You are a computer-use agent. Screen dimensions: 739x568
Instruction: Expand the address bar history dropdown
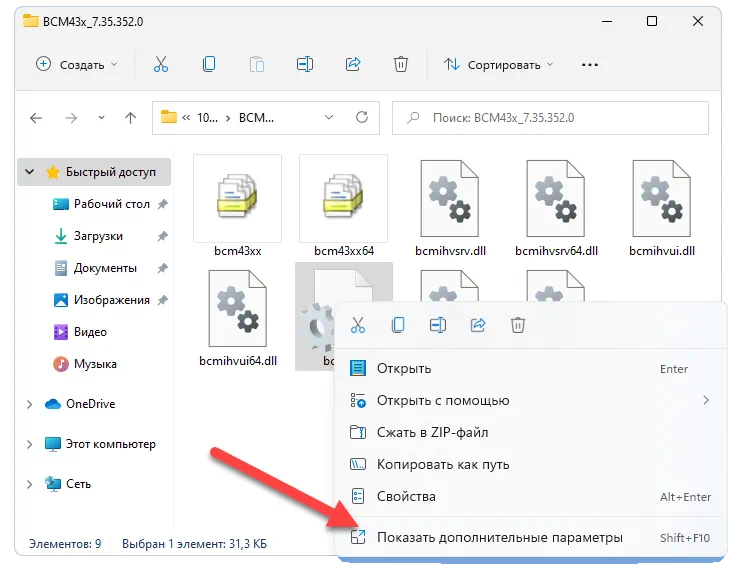click(329, 117)
